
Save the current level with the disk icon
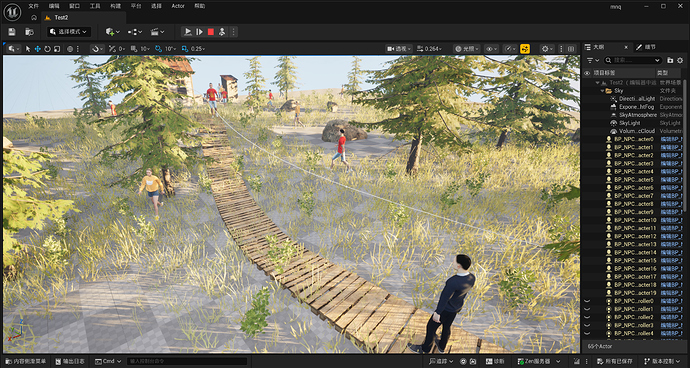click(12, 32)
